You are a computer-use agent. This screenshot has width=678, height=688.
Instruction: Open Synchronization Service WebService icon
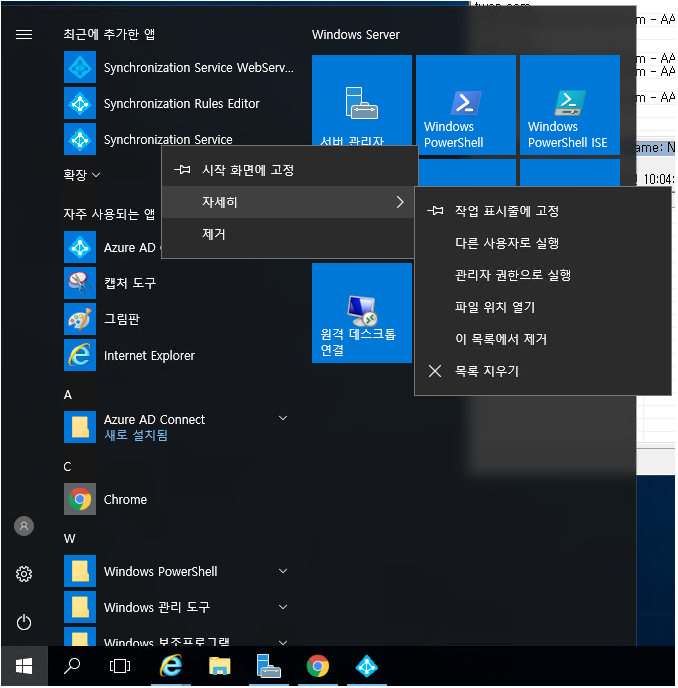click(80, 67)
